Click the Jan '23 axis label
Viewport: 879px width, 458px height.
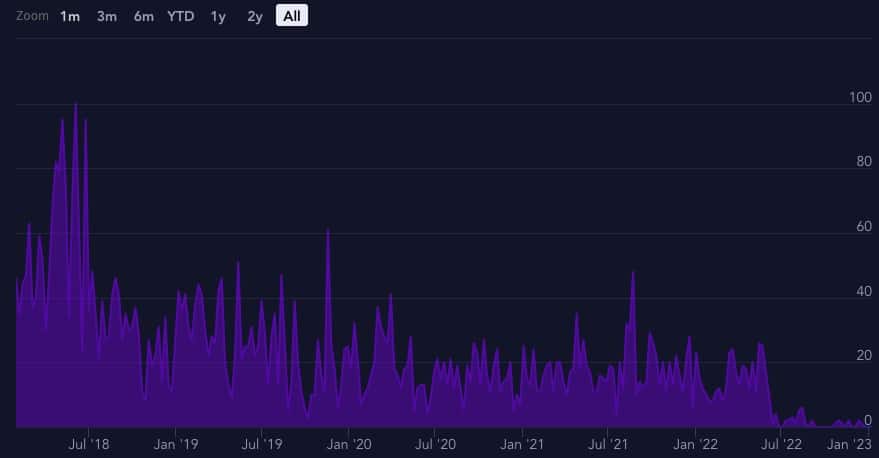[849, 445]
